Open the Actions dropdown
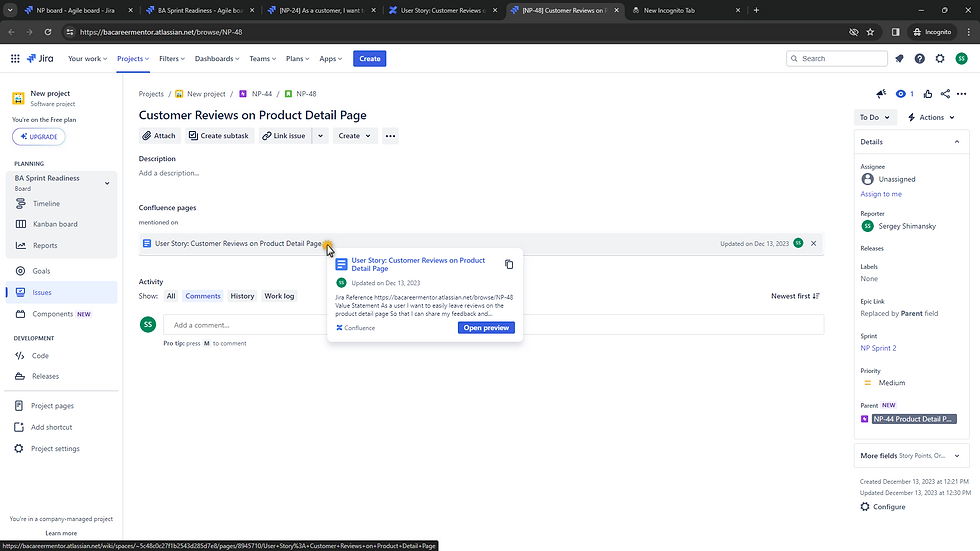980x551 pixels. click(x=931, y=117)
